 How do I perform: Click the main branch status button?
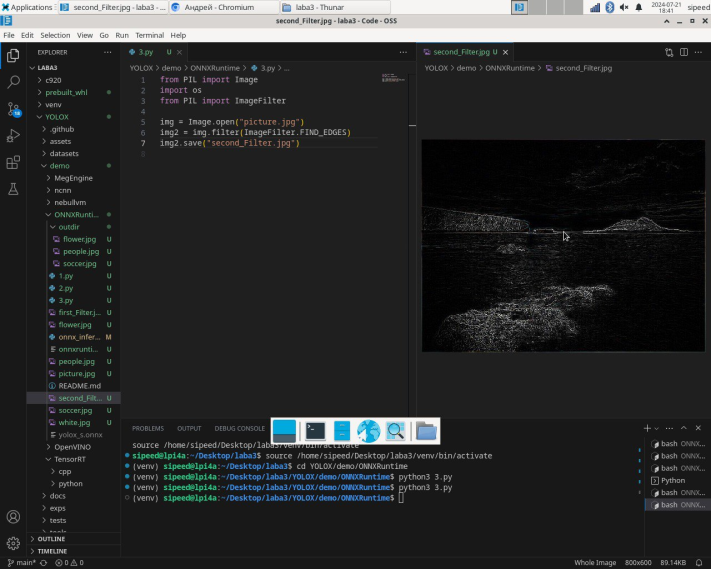20,562
